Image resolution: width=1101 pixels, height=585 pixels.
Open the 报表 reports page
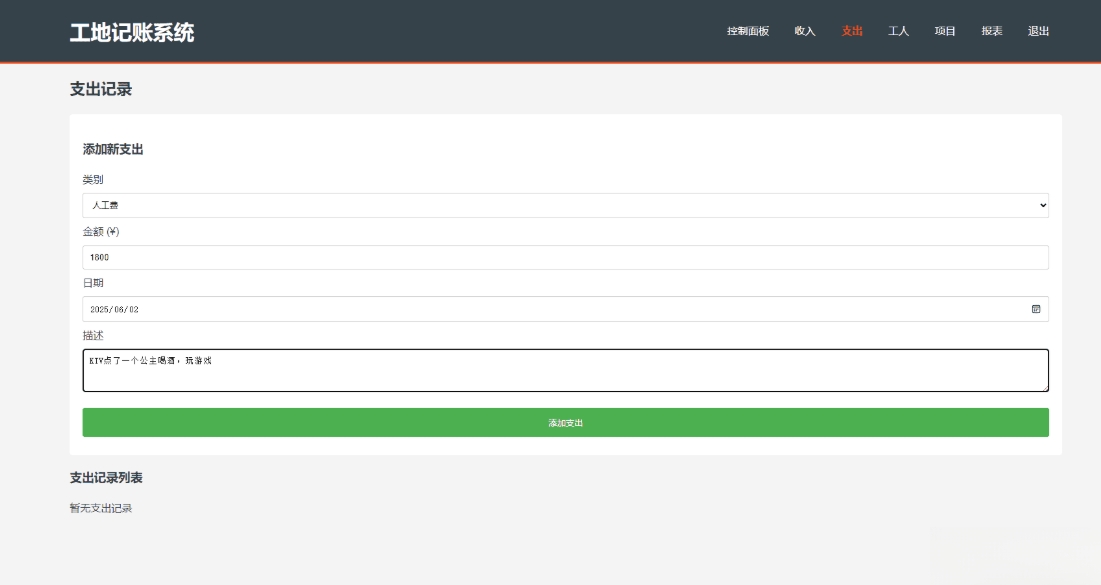pos(991,31)
